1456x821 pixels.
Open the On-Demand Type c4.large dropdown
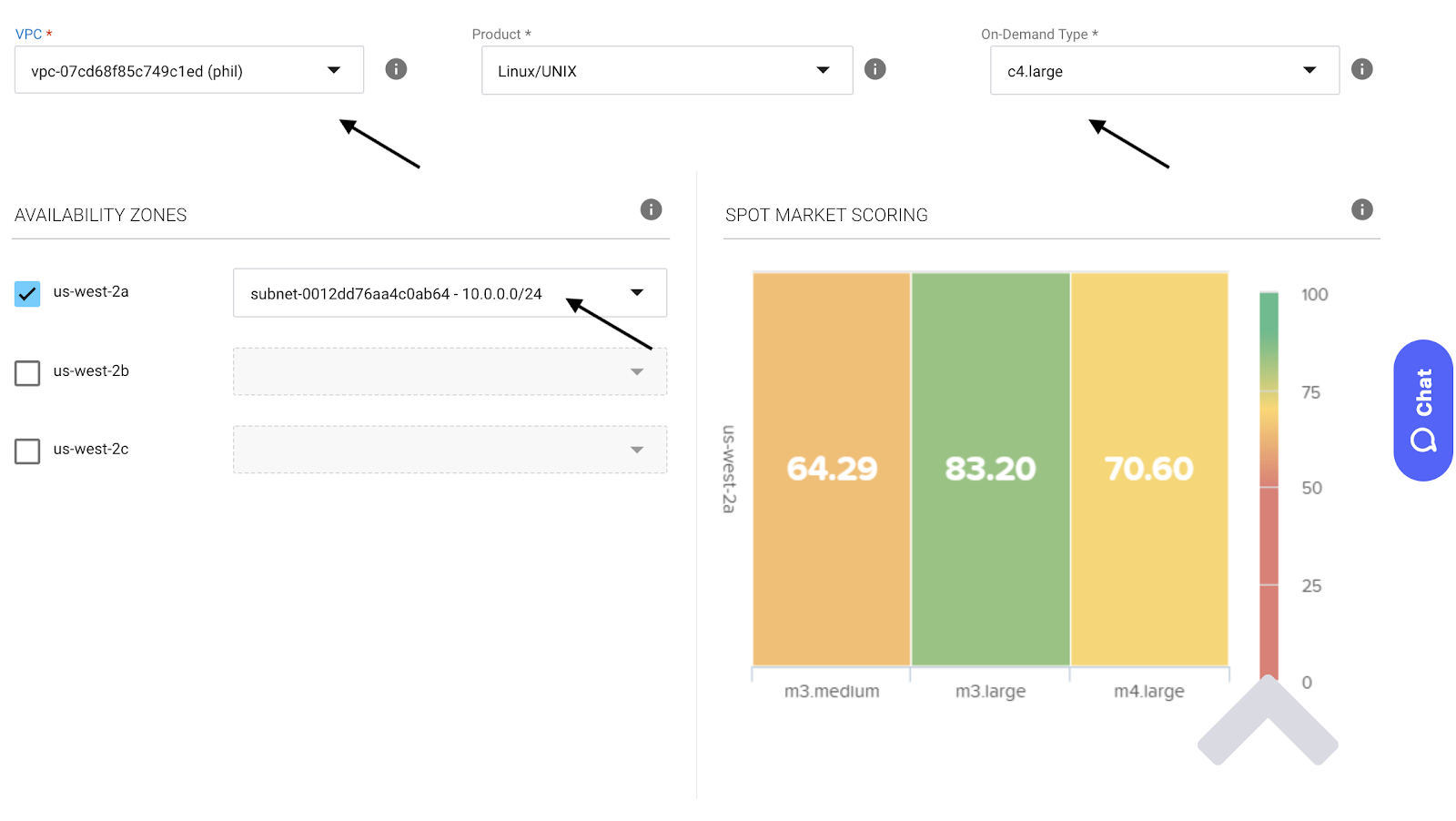click(x=1164, y=70)
